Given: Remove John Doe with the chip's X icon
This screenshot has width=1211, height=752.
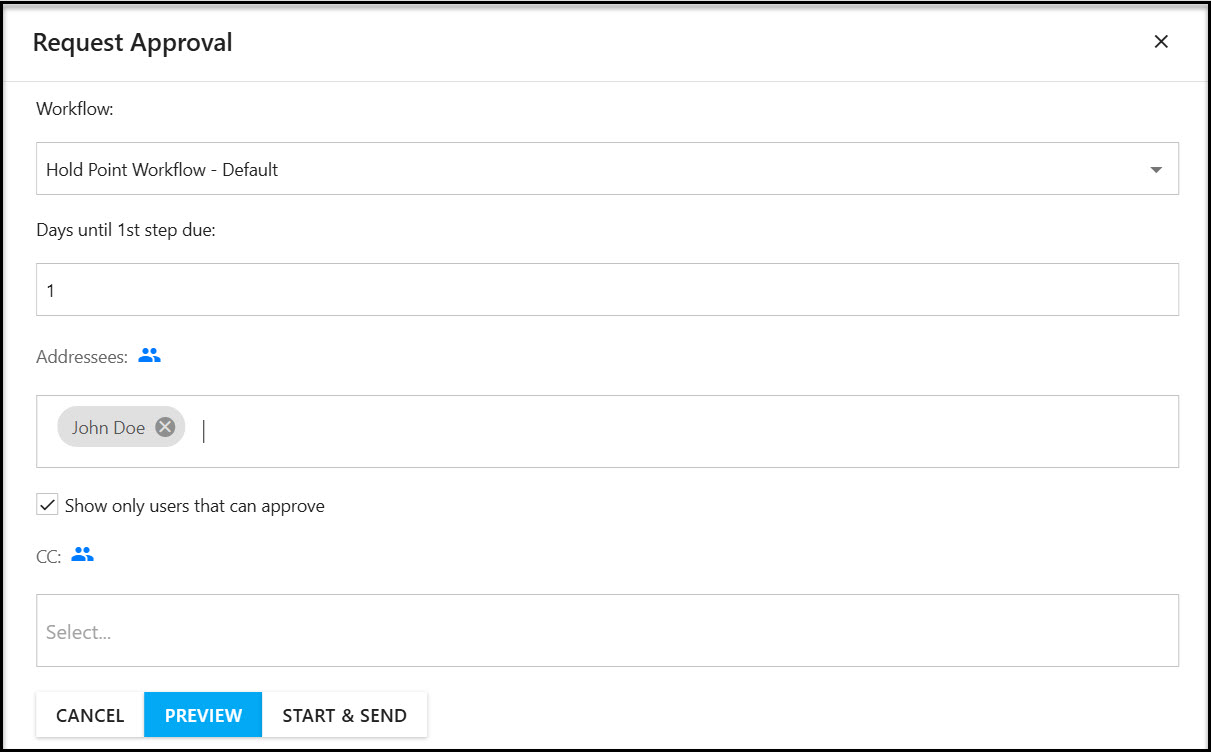Looking at the screenshot, I should point(165,427).
